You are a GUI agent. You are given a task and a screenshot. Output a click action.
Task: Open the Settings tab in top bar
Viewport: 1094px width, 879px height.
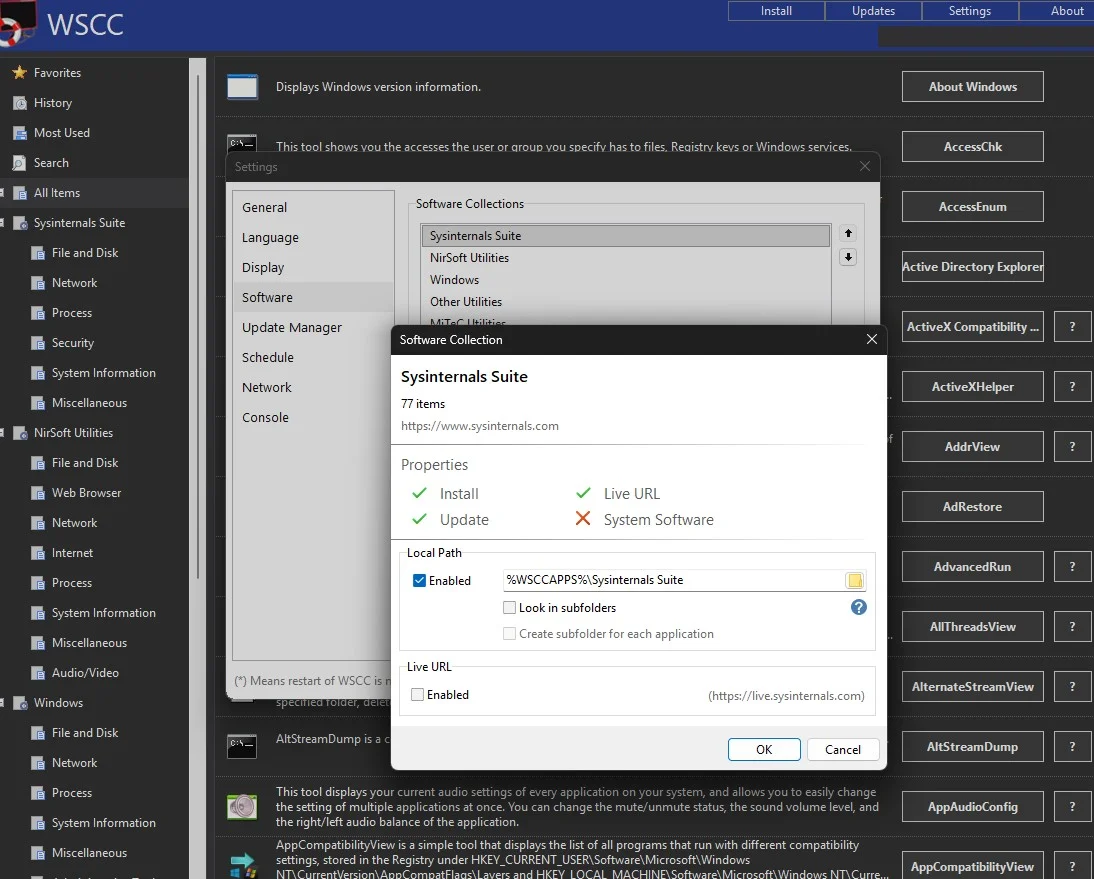pyautogui.click(x=970, y=10)
